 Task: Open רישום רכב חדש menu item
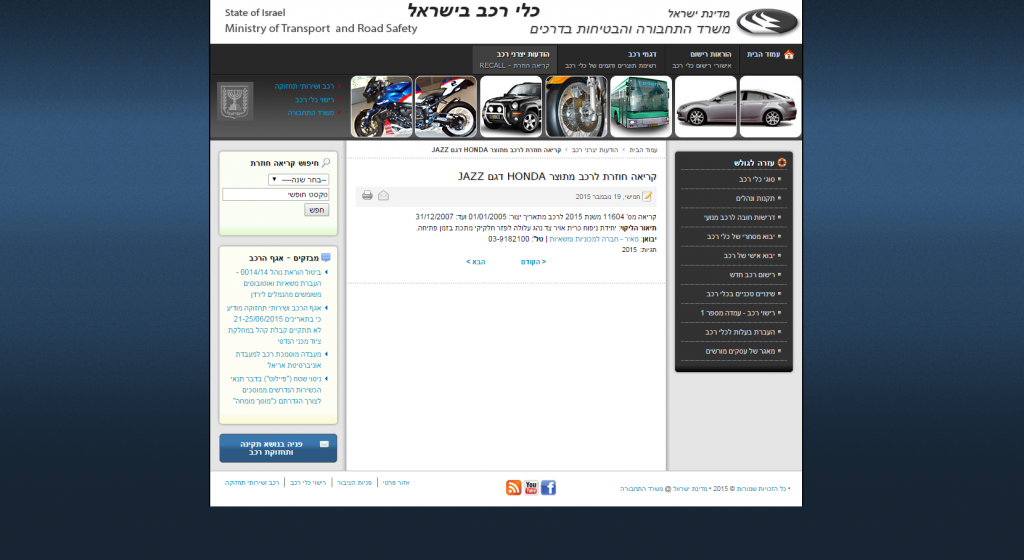752,275
